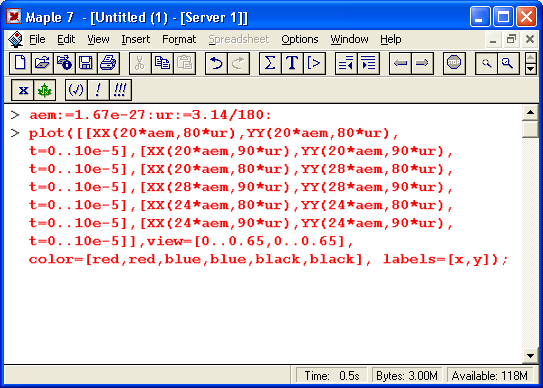Place cursor in the aem:=1.67e-27 line
Viewport: 543px width, 388px height.
150,115
